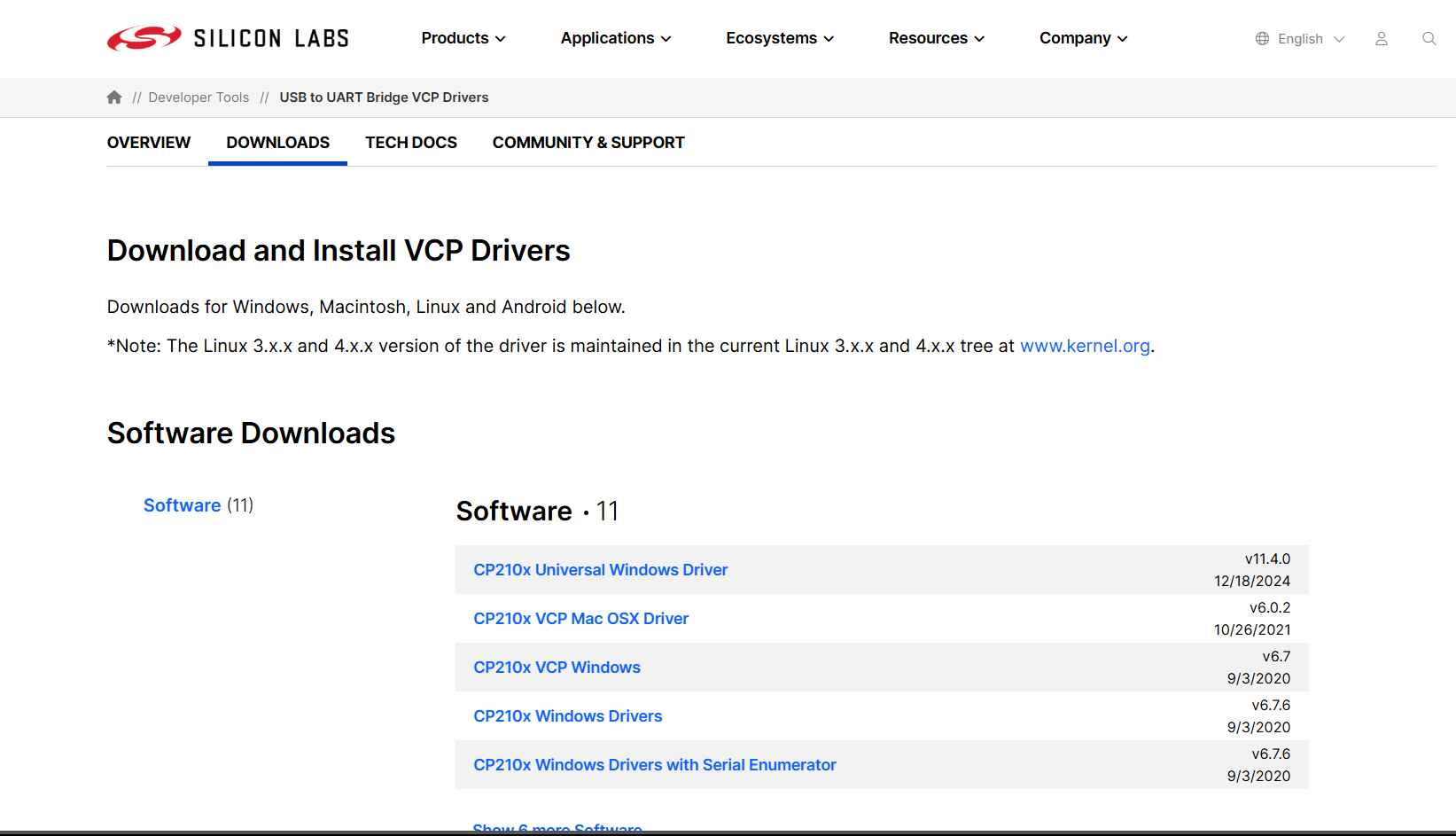
Task: Expand the Products menu
Action: [463, 38]
